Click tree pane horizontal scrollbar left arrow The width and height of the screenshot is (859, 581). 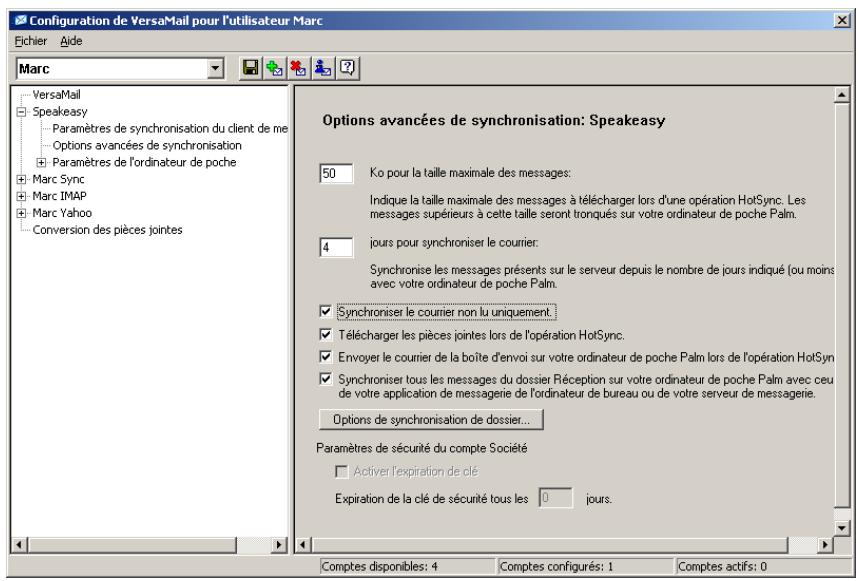(x=19, y=545)
